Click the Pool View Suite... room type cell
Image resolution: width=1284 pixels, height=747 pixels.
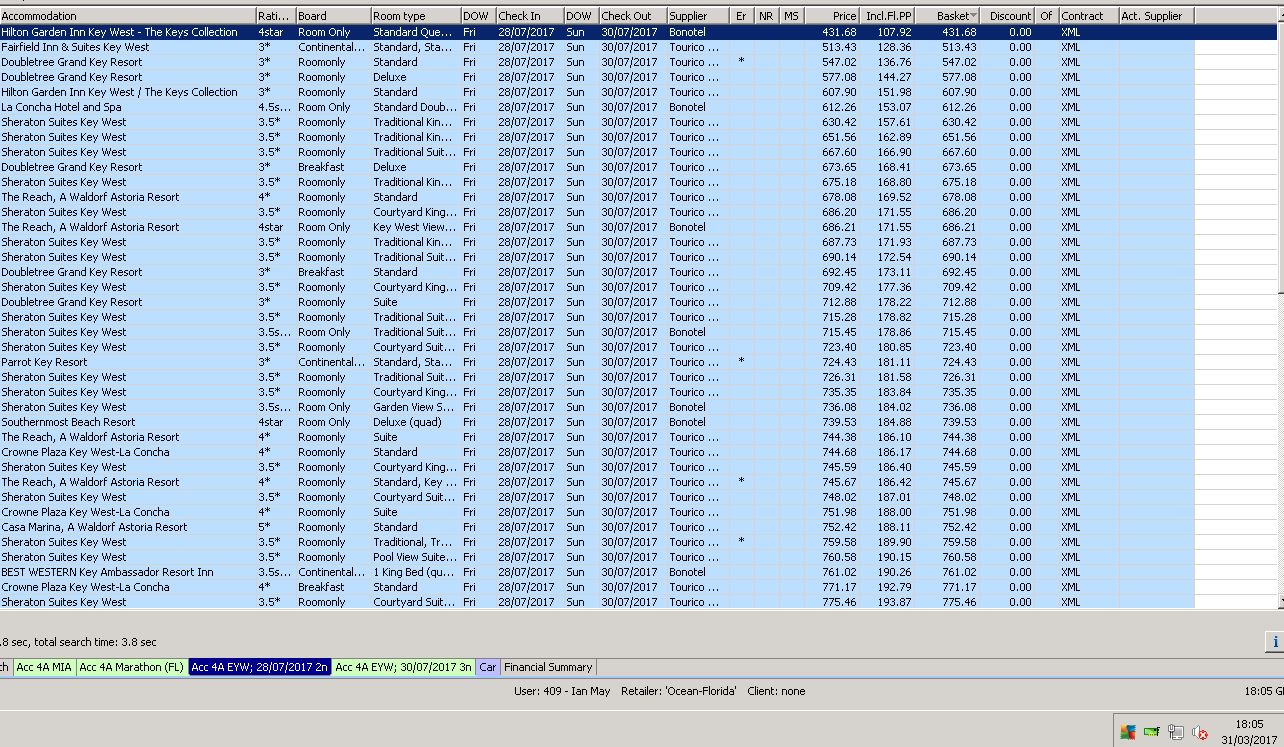pos(415,557)
